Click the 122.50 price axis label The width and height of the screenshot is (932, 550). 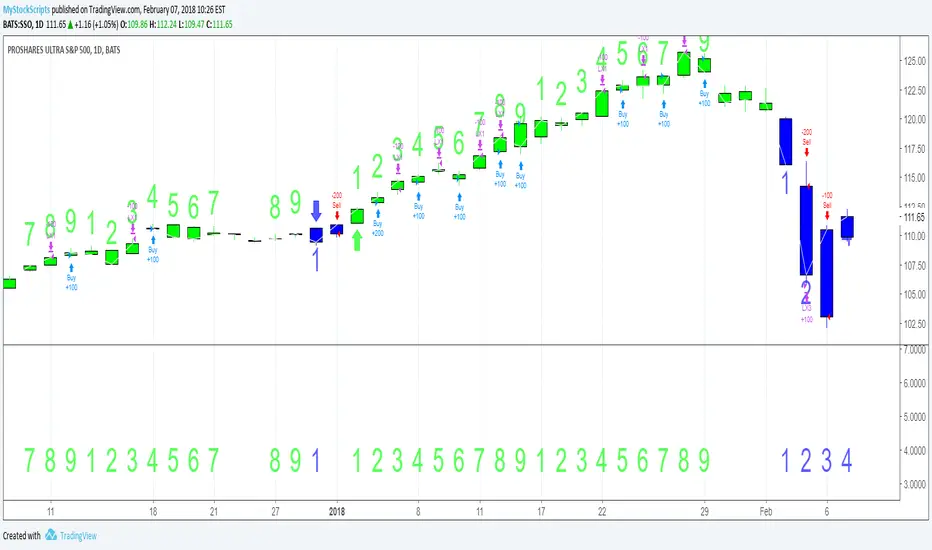click(x=914, y=90)
